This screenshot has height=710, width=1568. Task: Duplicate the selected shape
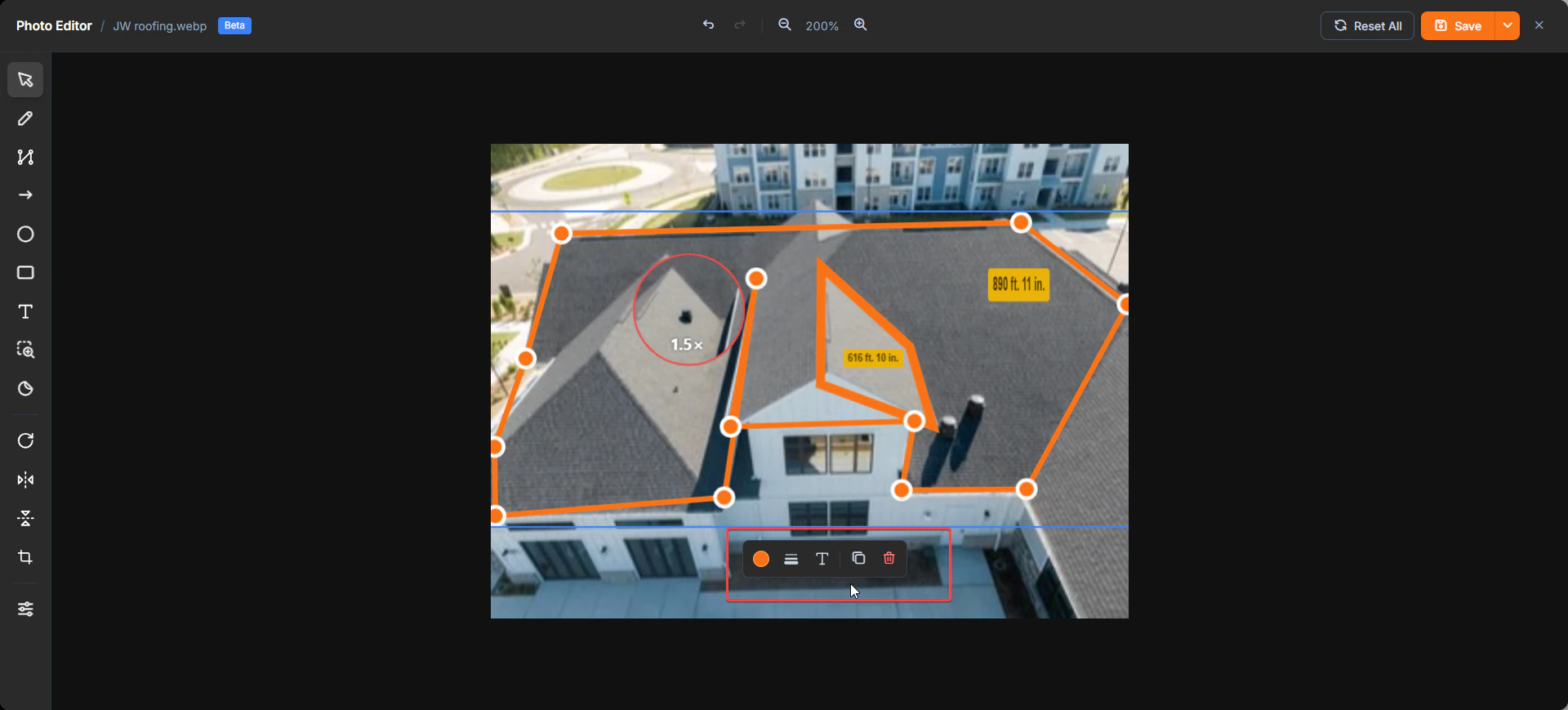(x=858, y=559)
